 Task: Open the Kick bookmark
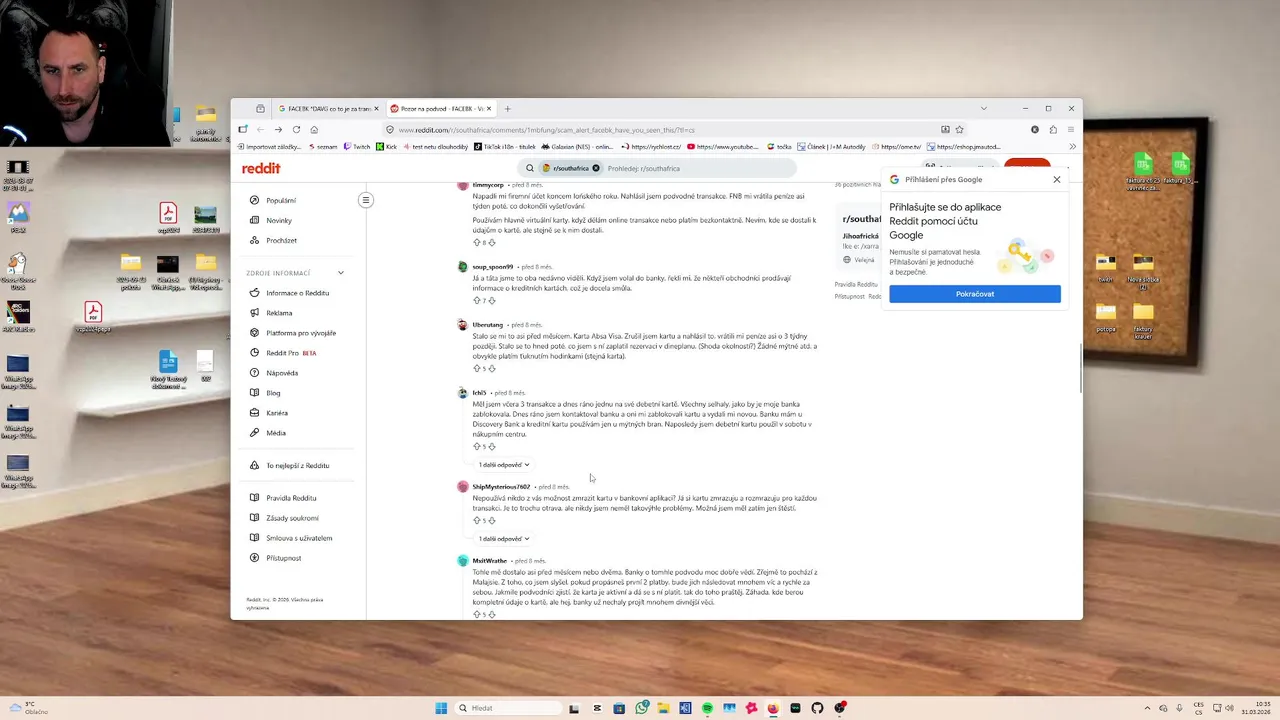pos(387,147)
